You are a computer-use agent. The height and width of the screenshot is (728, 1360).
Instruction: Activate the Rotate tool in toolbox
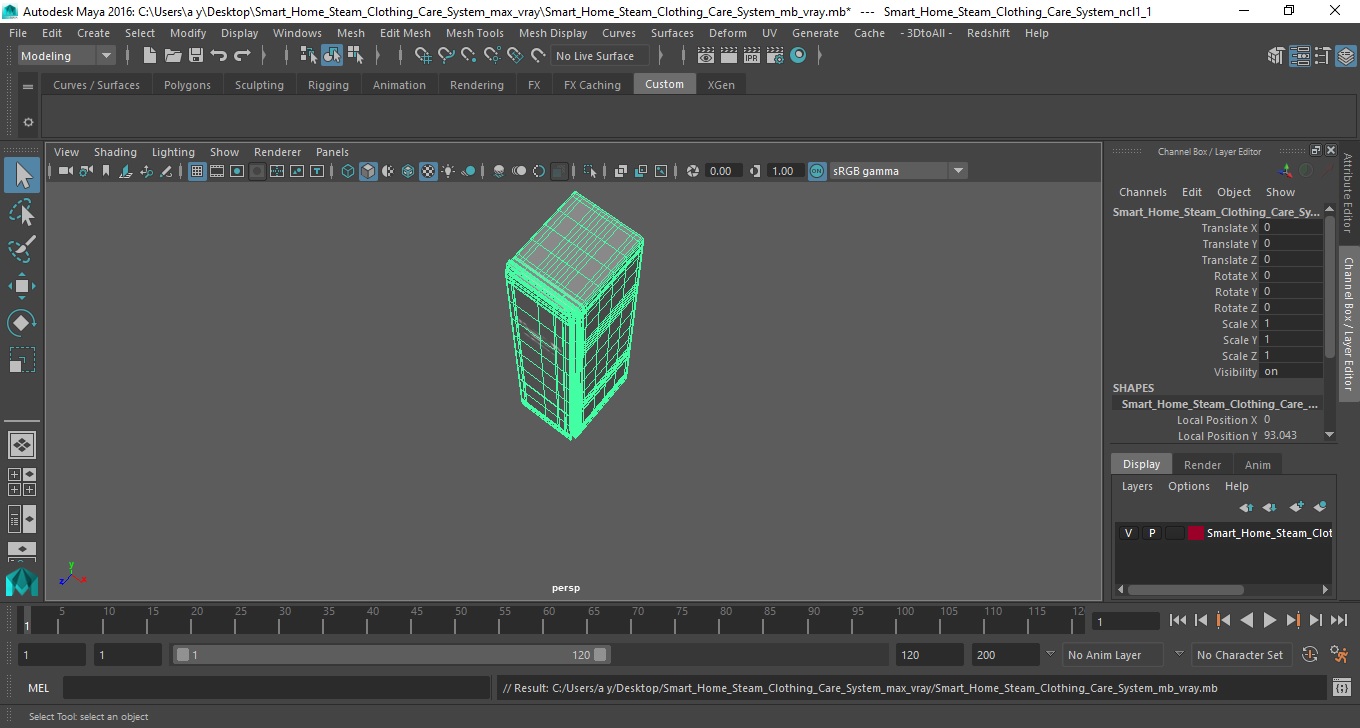[22, 322]
